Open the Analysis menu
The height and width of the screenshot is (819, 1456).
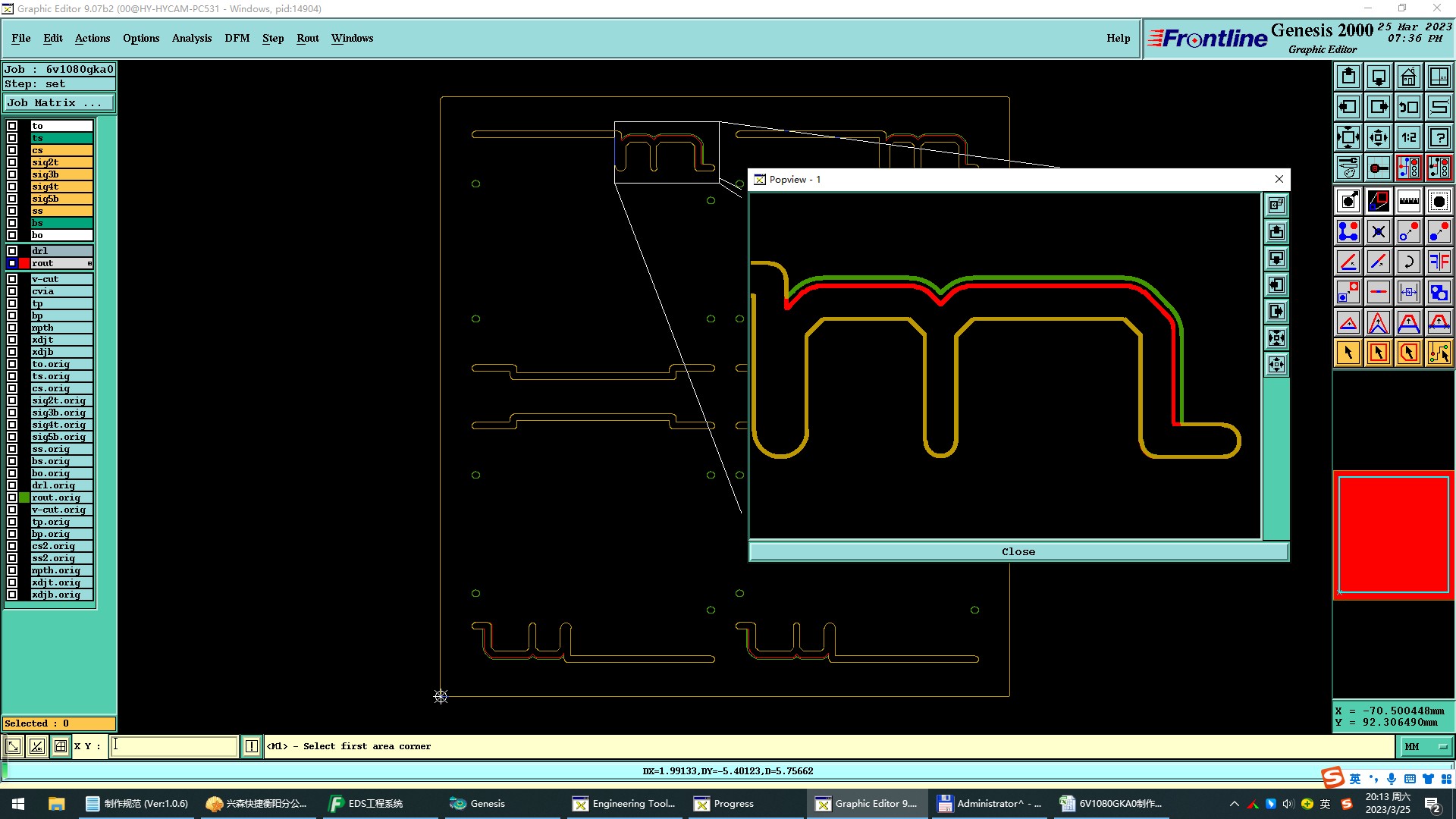click(x=191, y=38)
